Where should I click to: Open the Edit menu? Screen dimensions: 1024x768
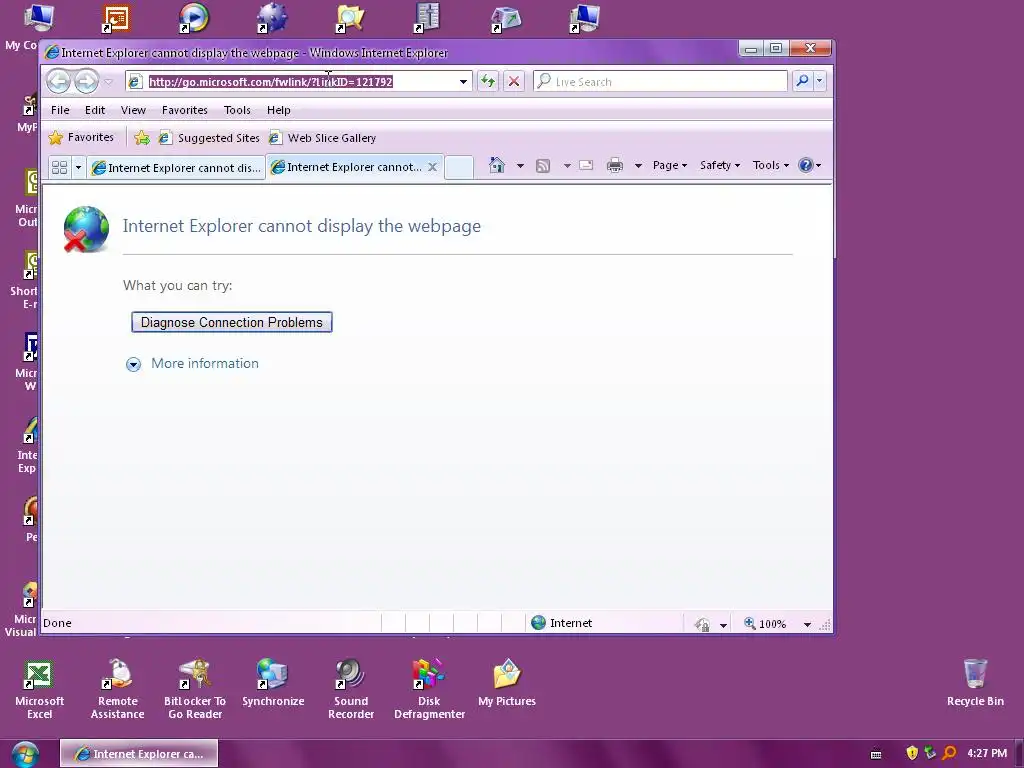pyautogui.click(x=95, y=110)
